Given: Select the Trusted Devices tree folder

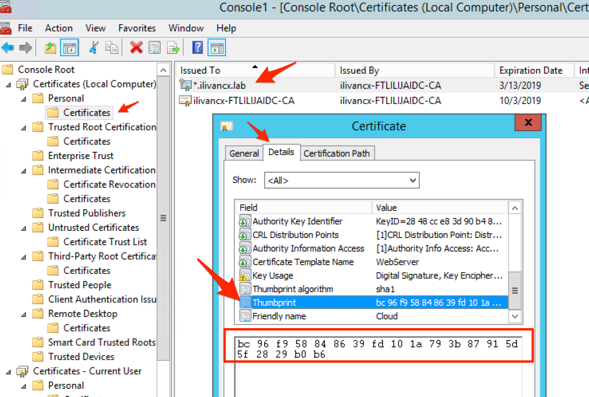Looking at the screenshot, I should [x=73, y=357].
